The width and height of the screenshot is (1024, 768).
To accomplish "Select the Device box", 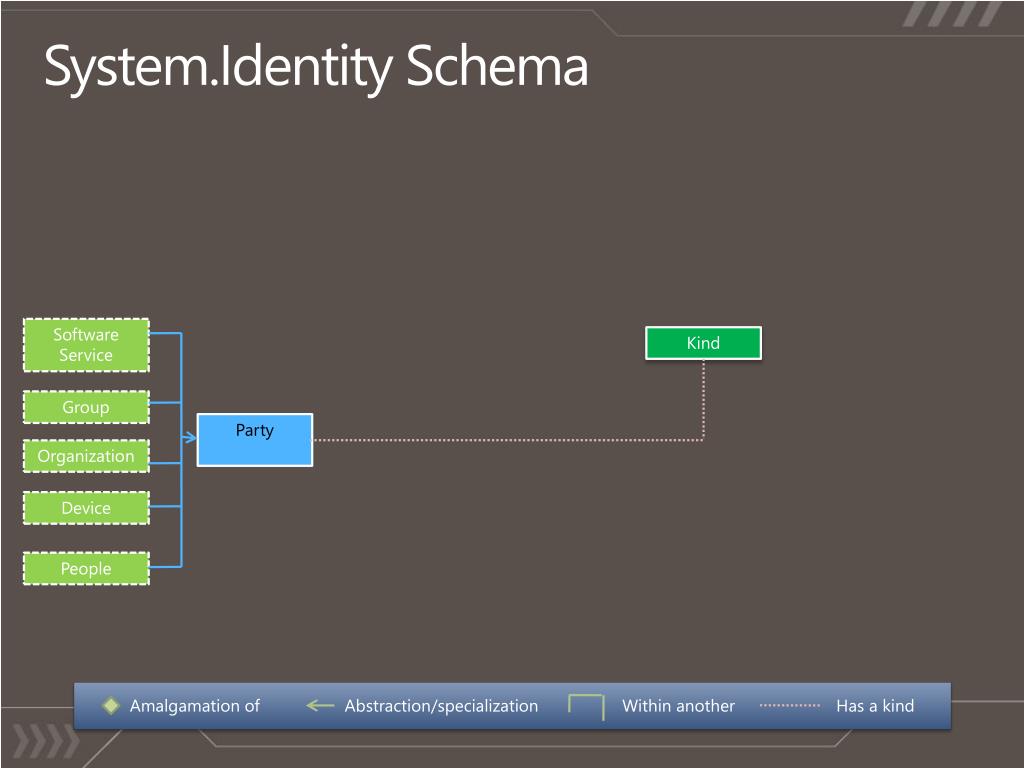I will (86, 507).
